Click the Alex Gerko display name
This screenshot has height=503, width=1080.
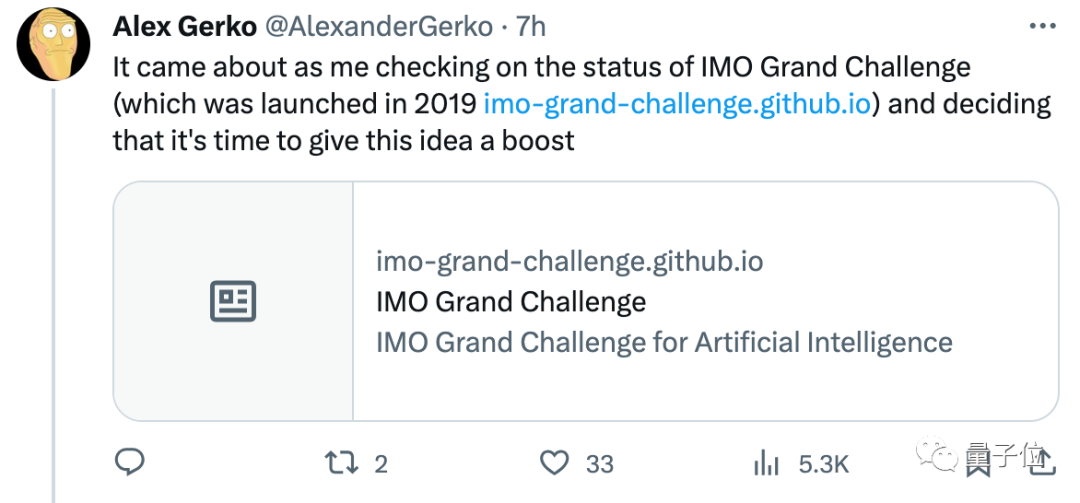pyautogui.click(x=187, y=27)
